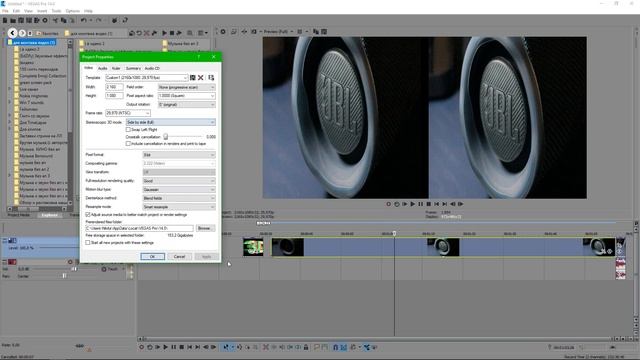Click the Height input field
Image resolution: width=640 pixels, height=360 pixels.
114,96
